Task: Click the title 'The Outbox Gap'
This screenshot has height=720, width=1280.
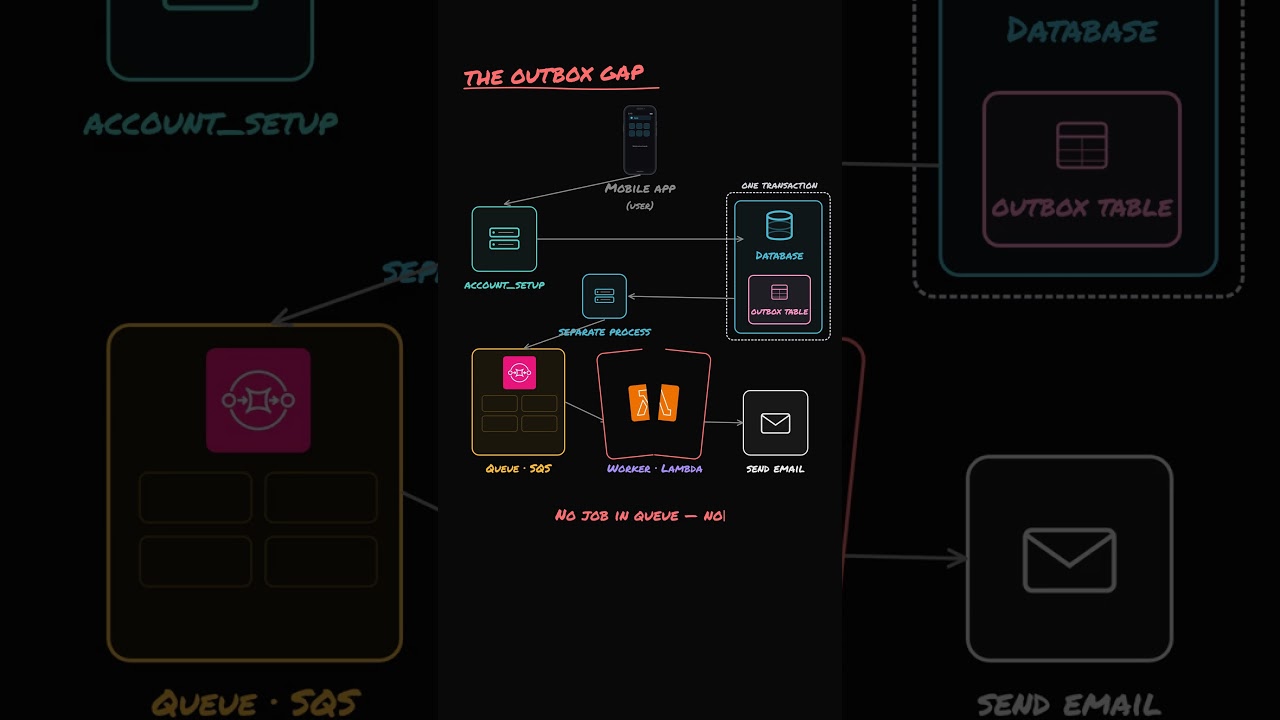Action: (554, 76)
